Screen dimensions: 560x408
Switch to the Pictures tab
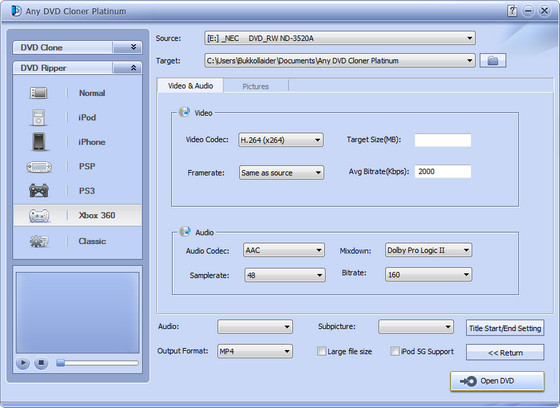(x=256, y=86)
